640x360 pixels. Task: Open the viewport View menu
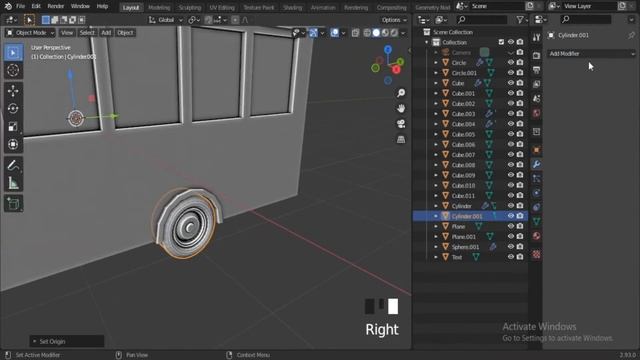[67, 33]
